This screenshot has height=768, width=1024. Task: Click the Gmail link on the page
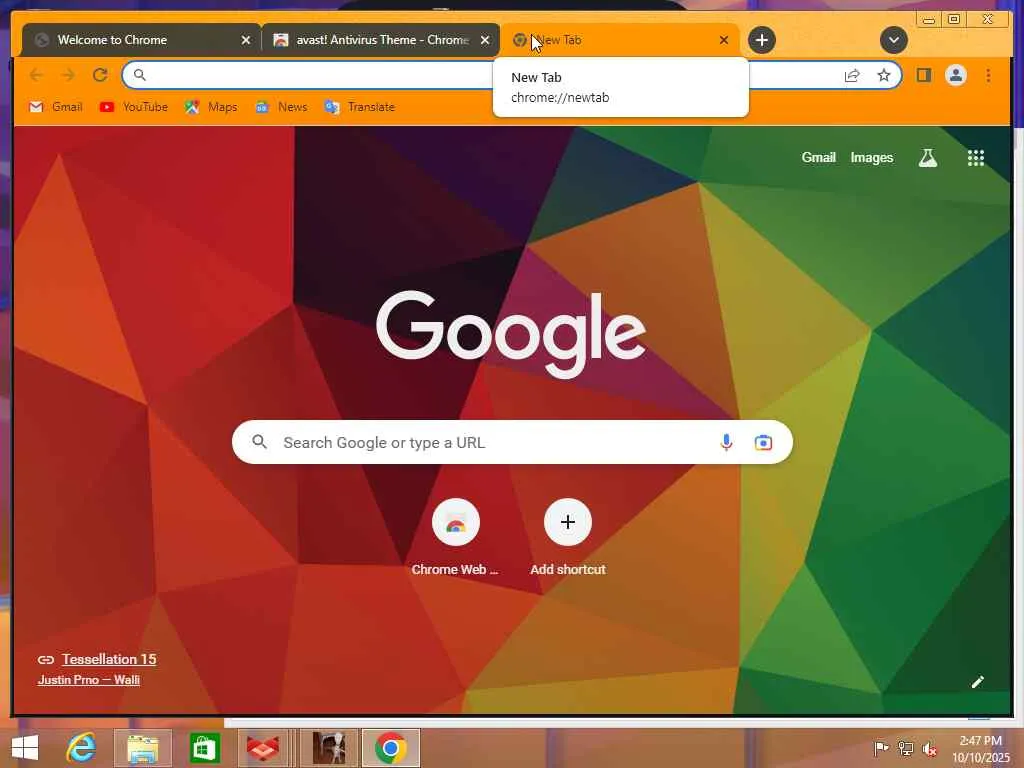coord(818,157)
